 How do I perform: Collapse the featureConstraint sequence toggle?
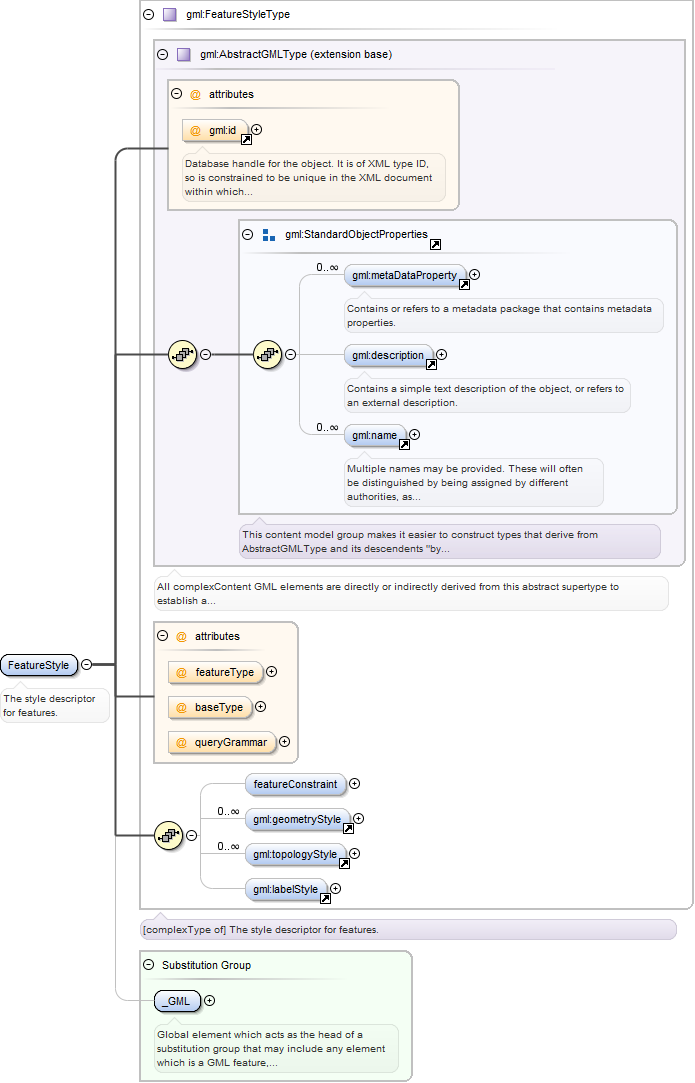click(191, 836)
